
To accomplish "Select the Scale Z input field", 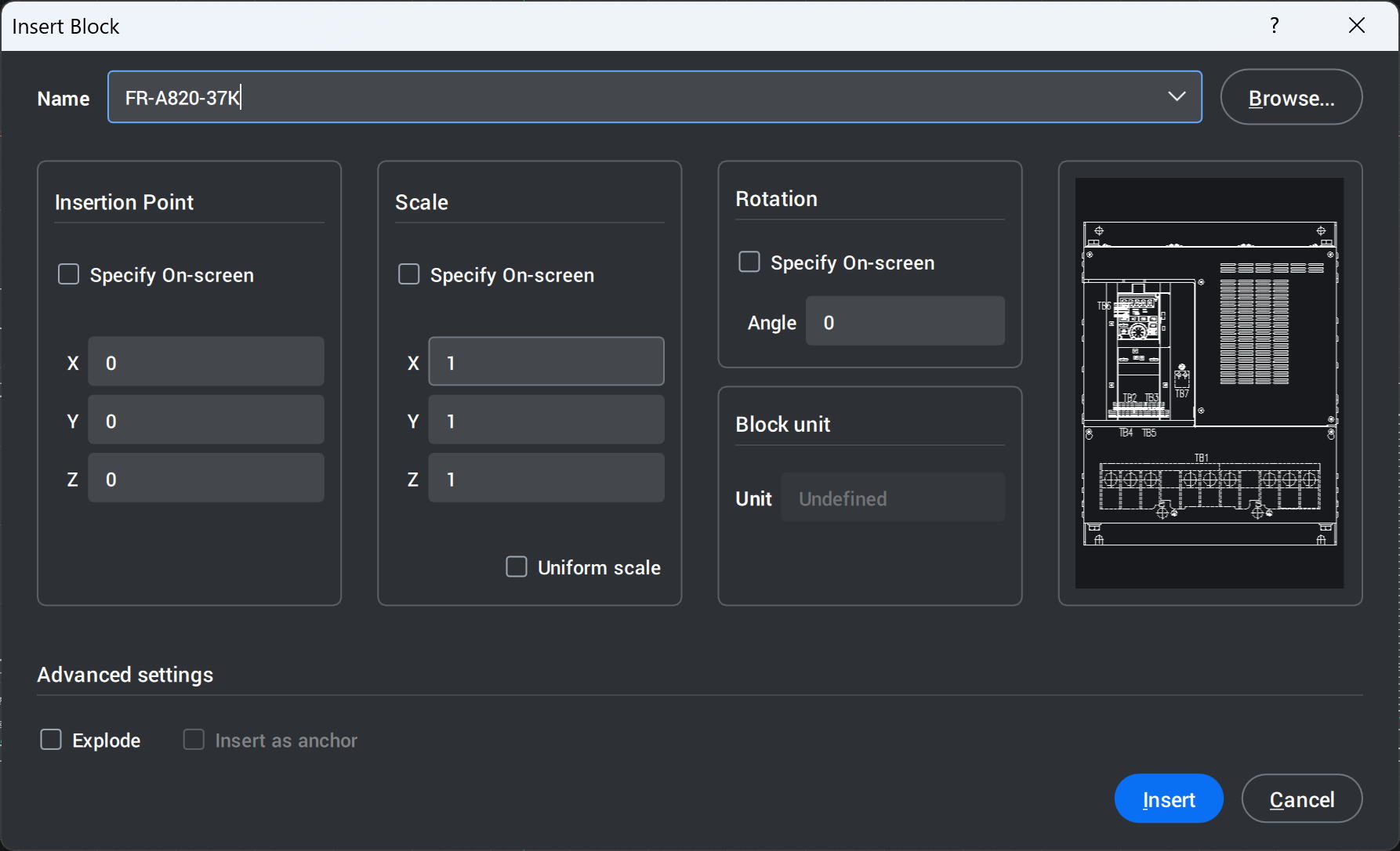I will (x=546, y=478).
